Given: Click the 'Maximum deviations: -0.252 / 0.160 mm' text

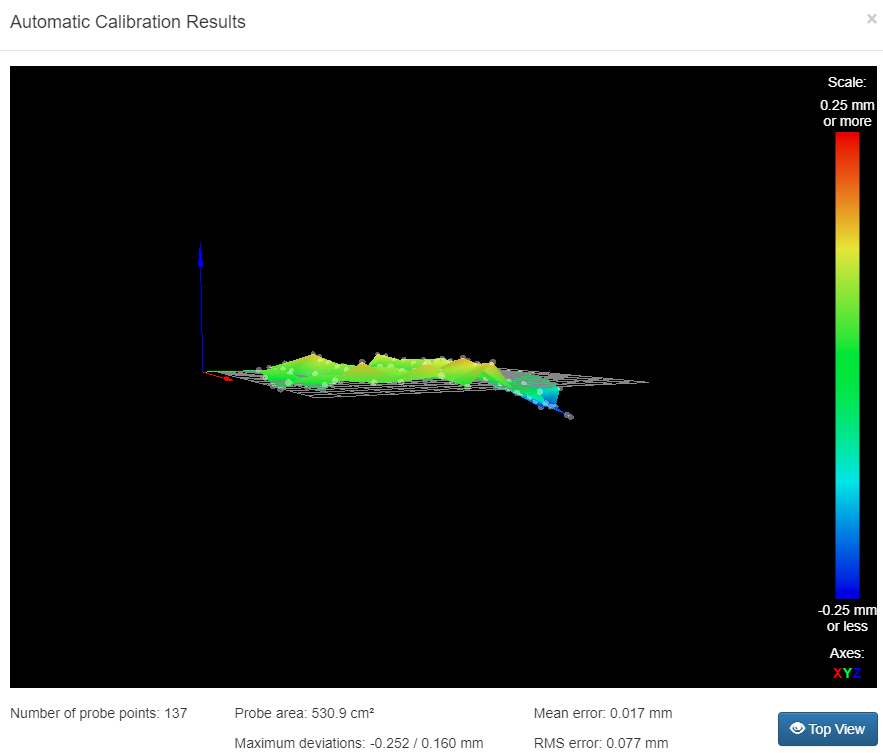Looking at the screenshot, I should click(359, 743).
